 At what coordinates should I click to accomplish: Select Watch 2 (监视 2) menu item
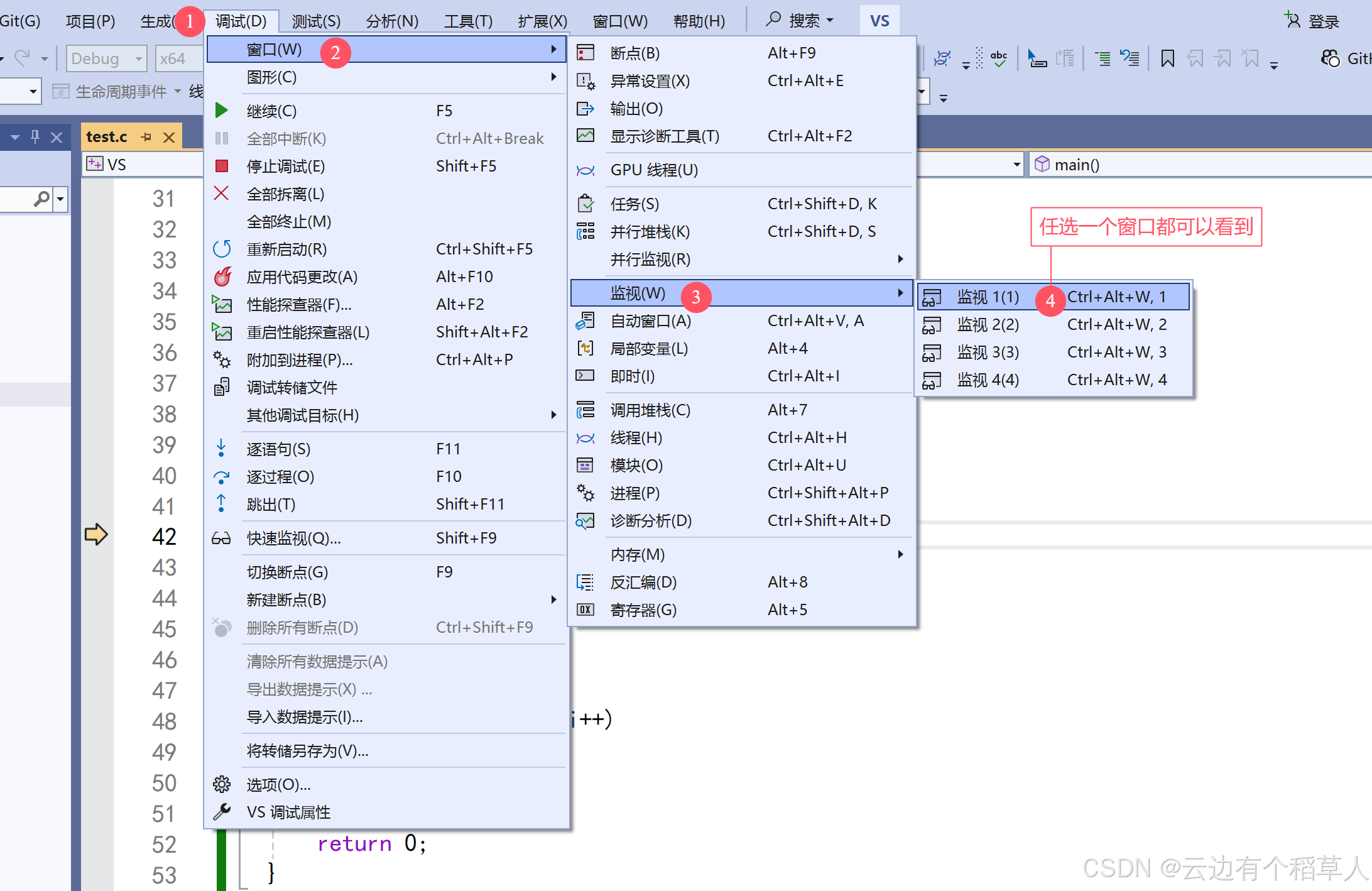coord(988,324)
